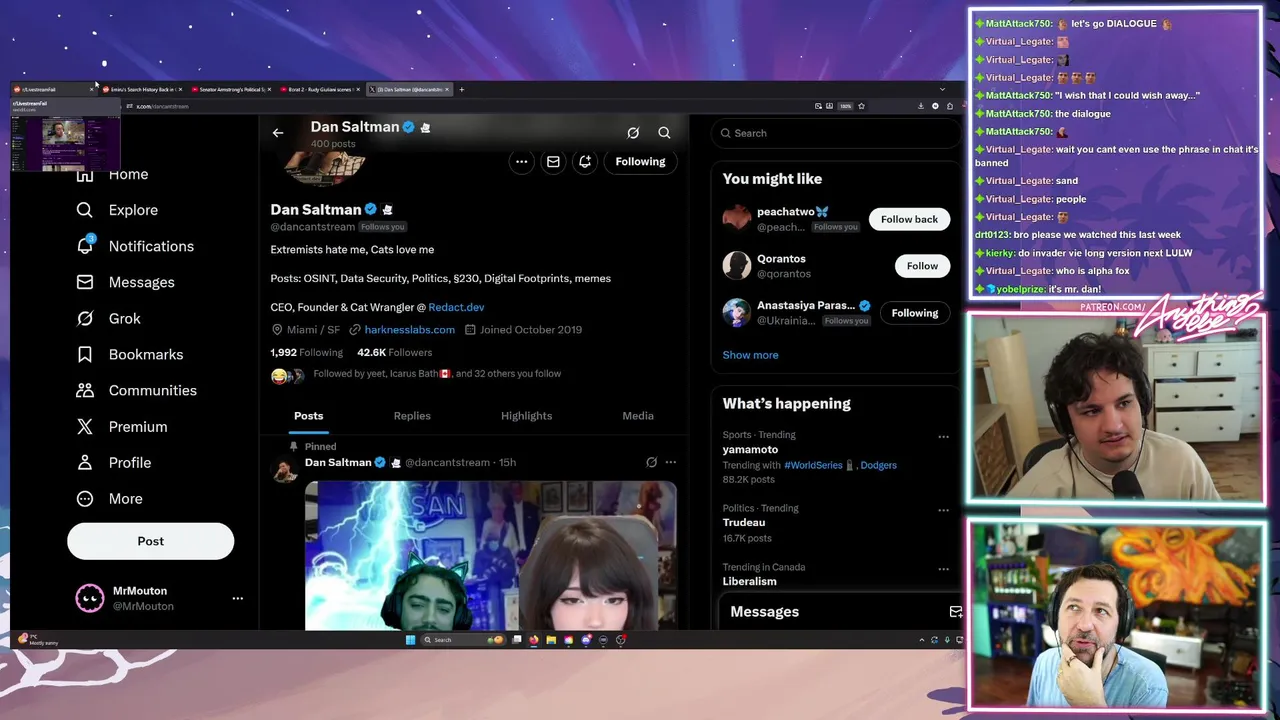Expand the More menu in the sidebar

tap(110, 498)
